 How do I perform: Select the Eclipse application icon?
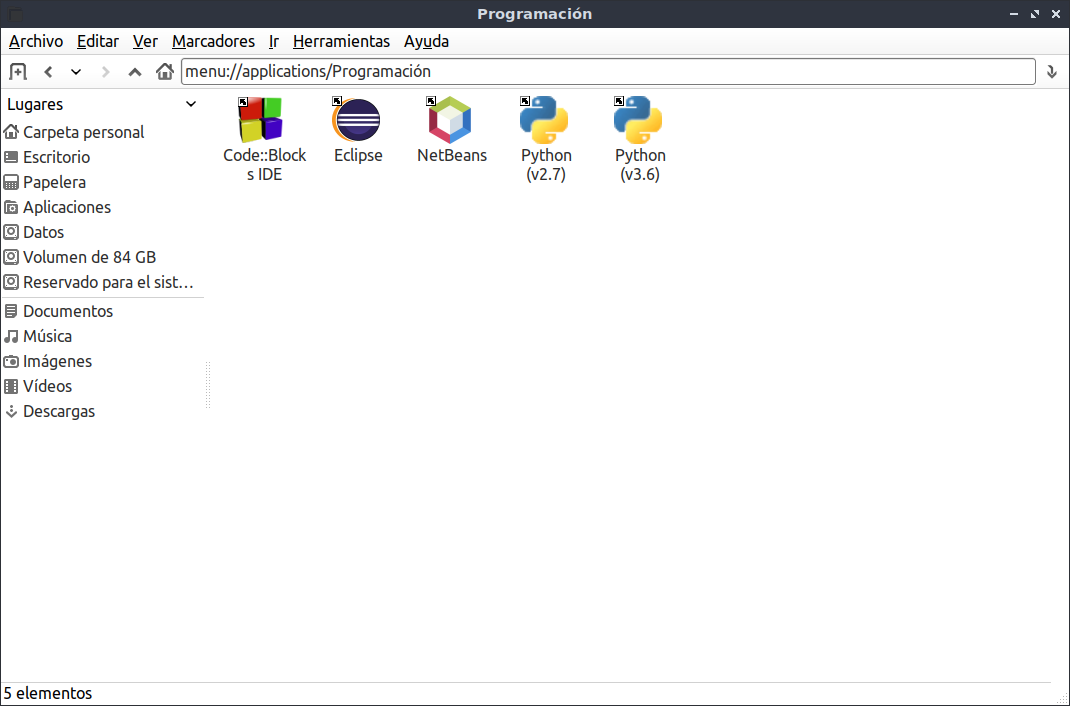point(358,130)
